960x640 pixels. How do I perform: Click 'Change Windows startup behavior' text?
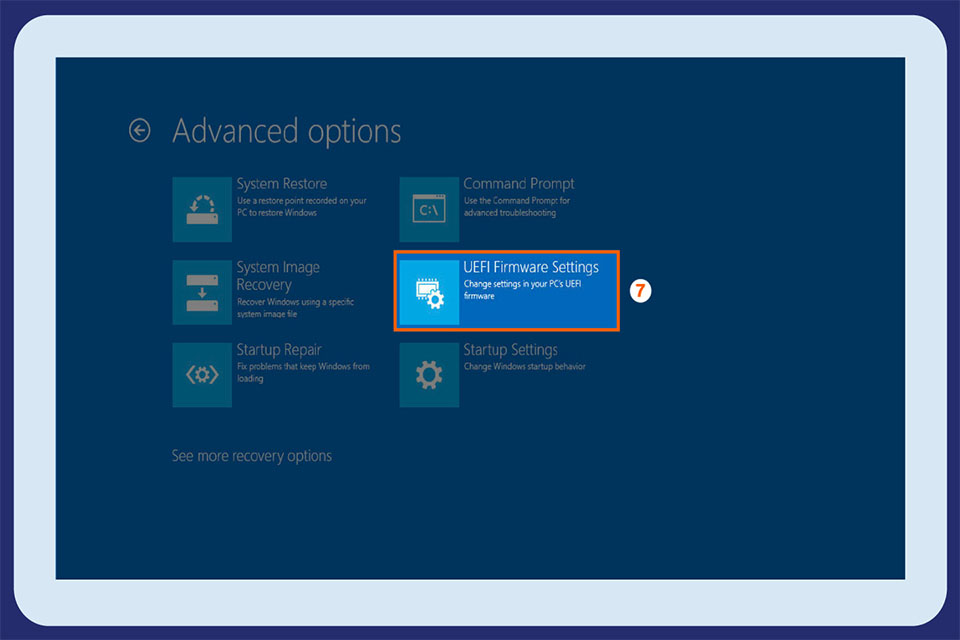click(525, 367)
